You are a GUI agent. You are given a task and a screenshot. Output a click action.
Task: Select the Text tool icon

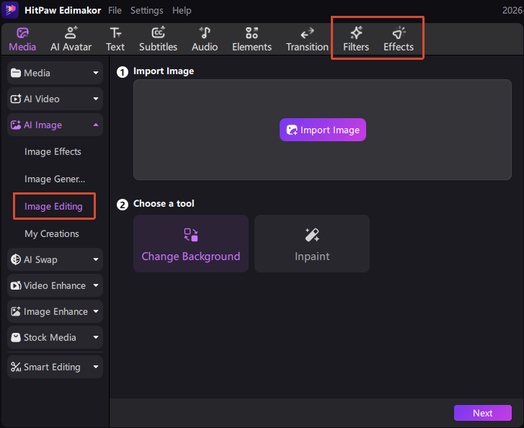[x=115, y=33]
